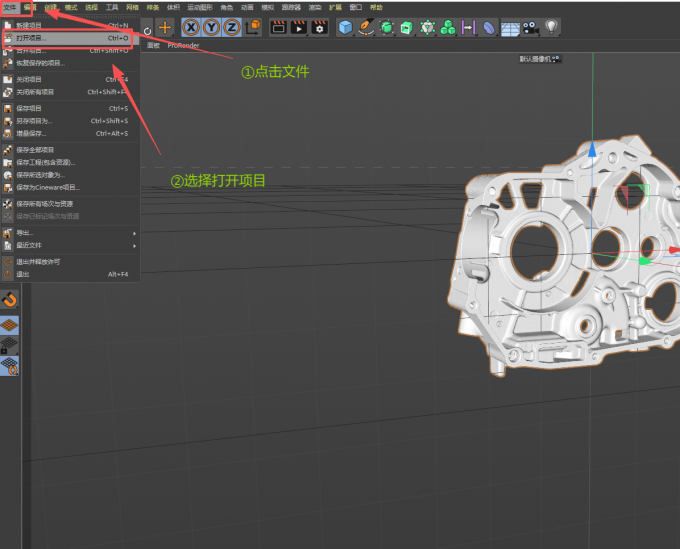Add a Camera using the camera icon
The height and width of the screenshot is (549, 680).
tap(530, 28)
